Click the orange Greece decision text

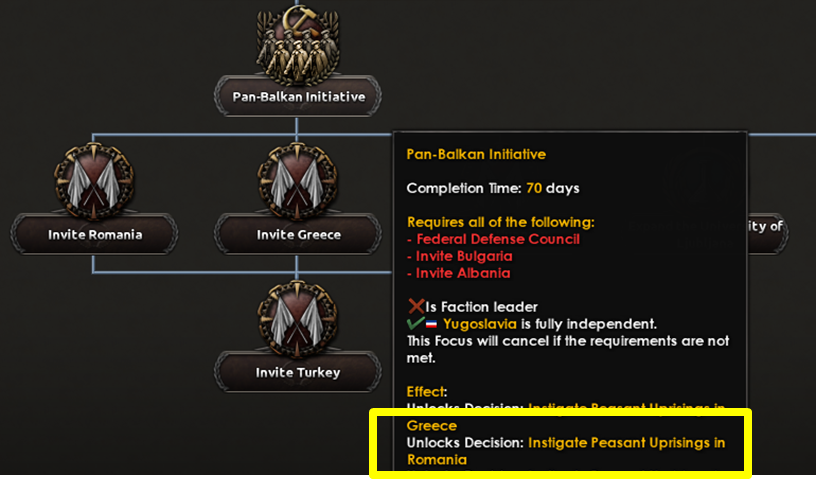pos(432,425)
